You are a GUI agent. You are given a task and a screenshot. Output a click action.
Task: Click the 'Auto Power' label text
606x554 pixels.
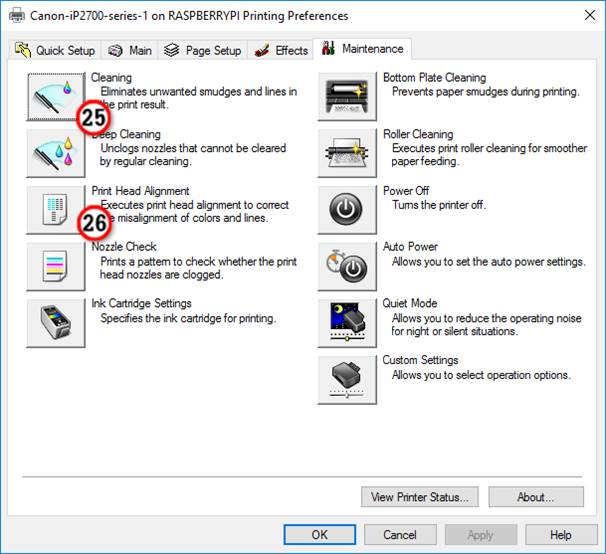coord(410,247)
